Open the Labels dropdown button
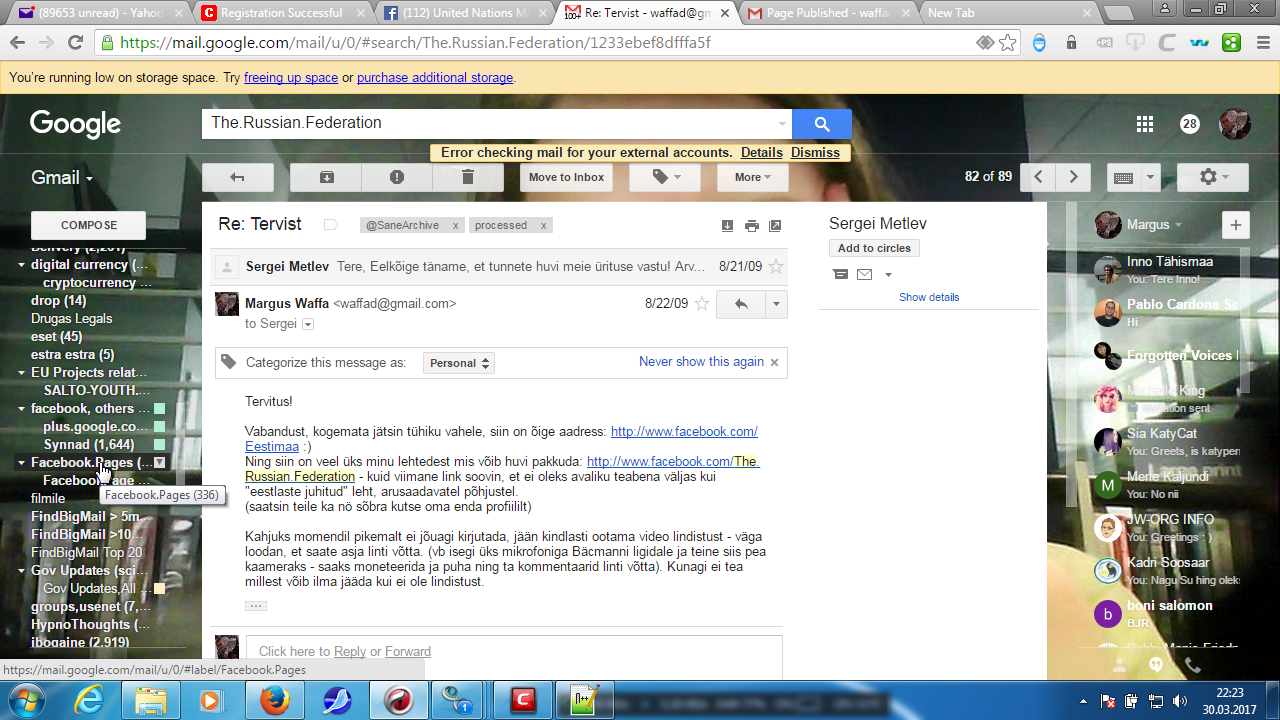 click(664, 177)
